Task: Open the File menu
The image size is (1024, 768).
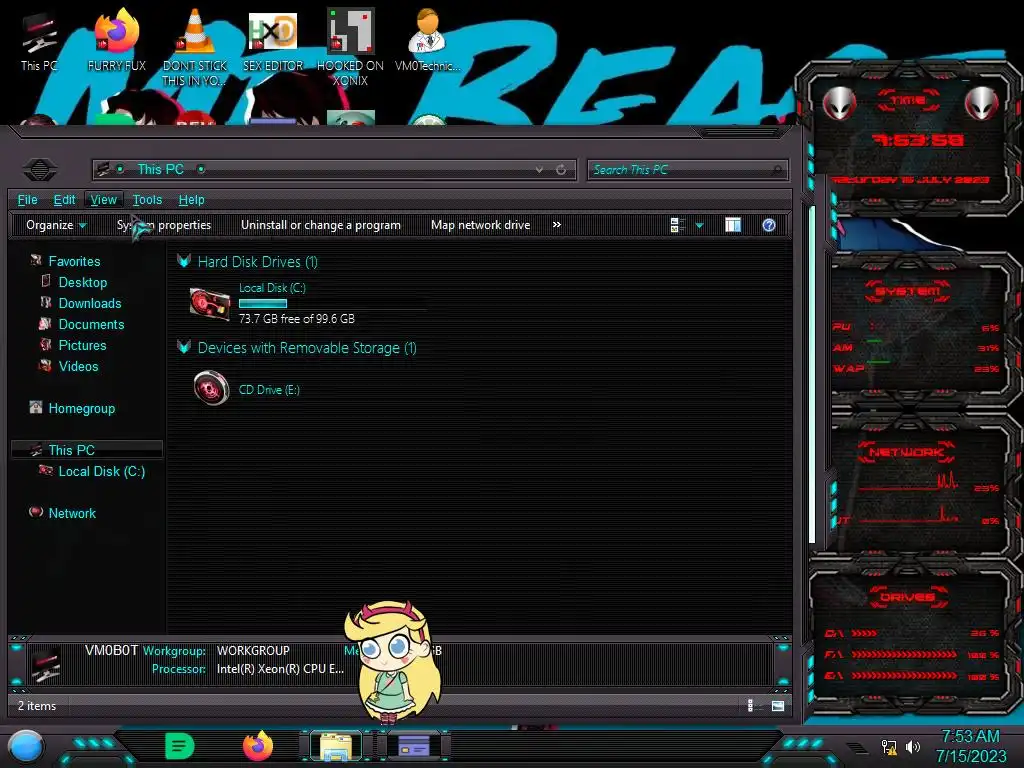Action: click(27, 200)
